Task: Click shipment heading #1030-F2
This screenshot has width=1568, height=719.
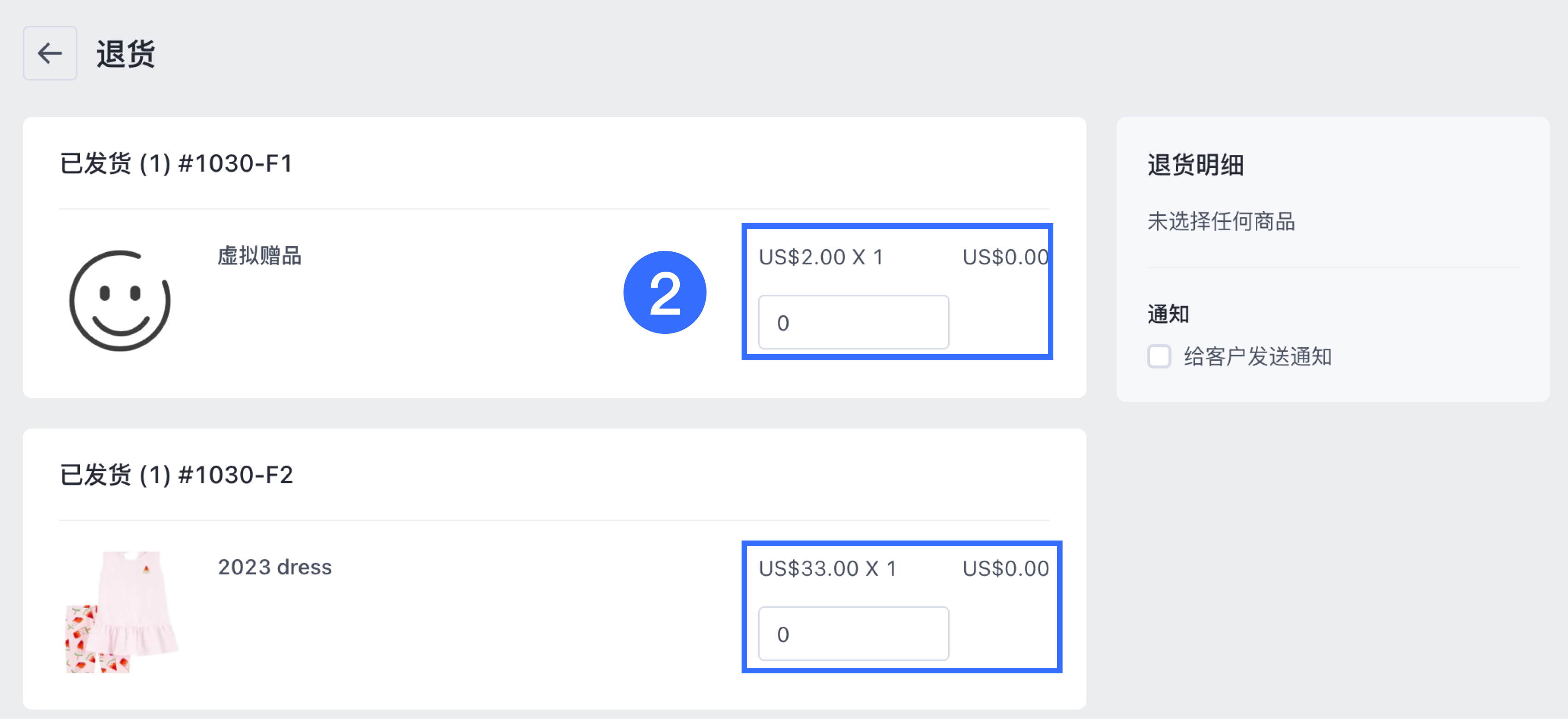Action: (x=177, y=474)
